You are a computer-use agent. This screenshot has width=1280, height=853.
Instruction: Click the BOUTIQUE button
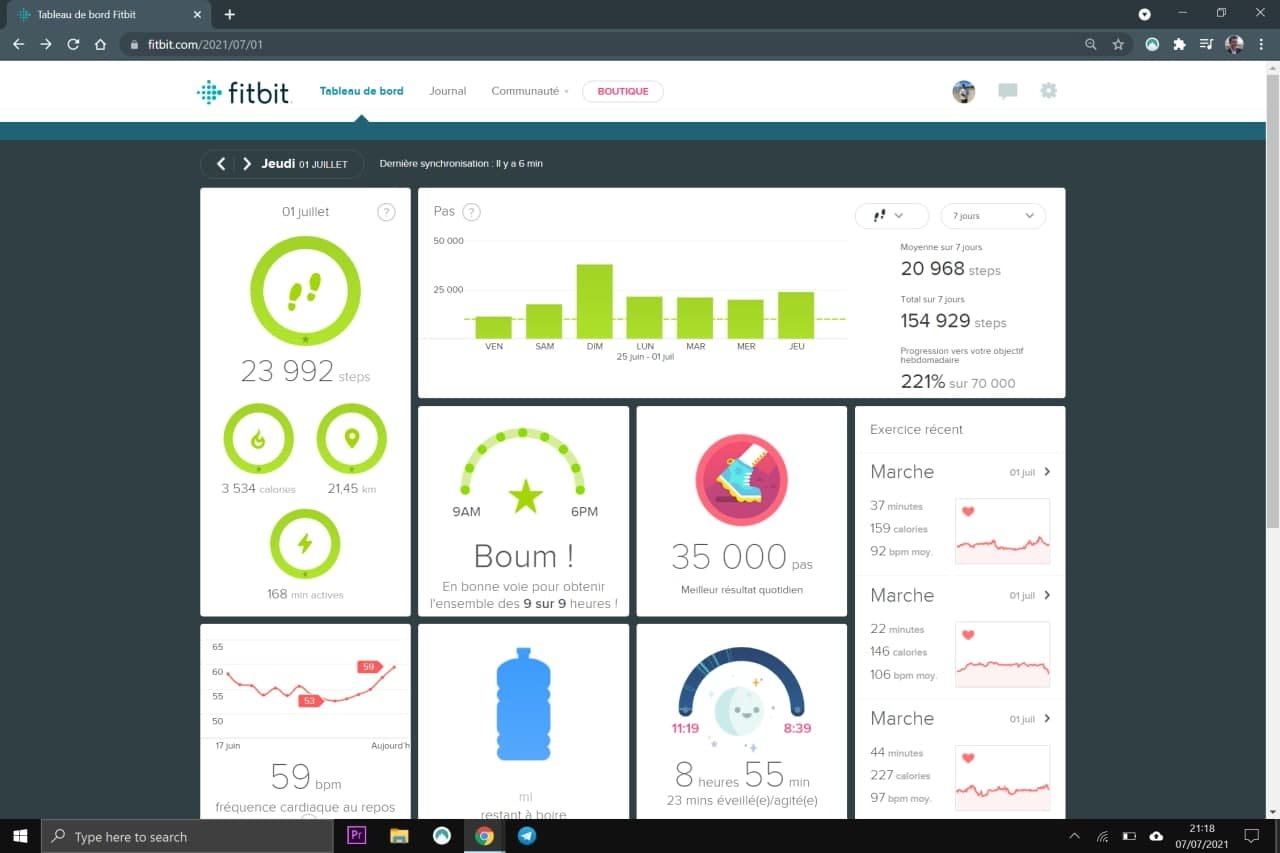(623, 91)
